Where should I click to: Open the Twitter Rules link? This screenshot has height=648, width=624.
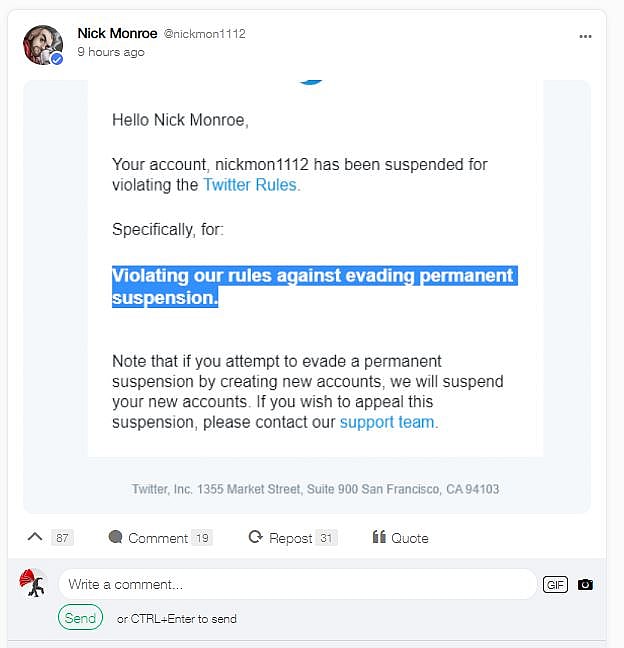(251, 185)
